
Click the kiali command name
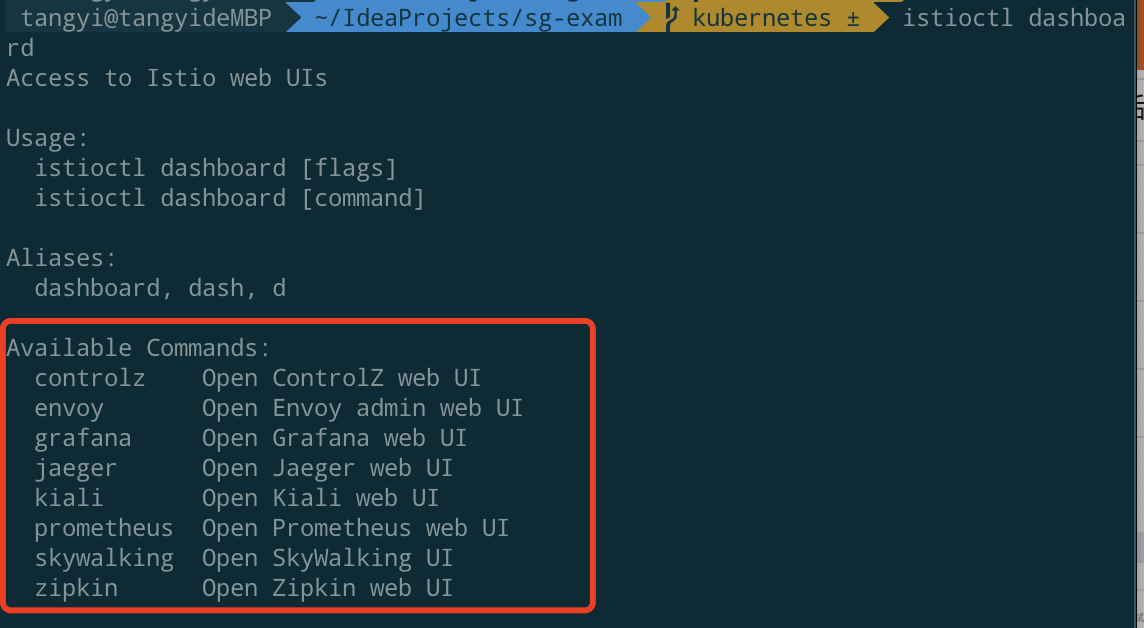[69, 498]
